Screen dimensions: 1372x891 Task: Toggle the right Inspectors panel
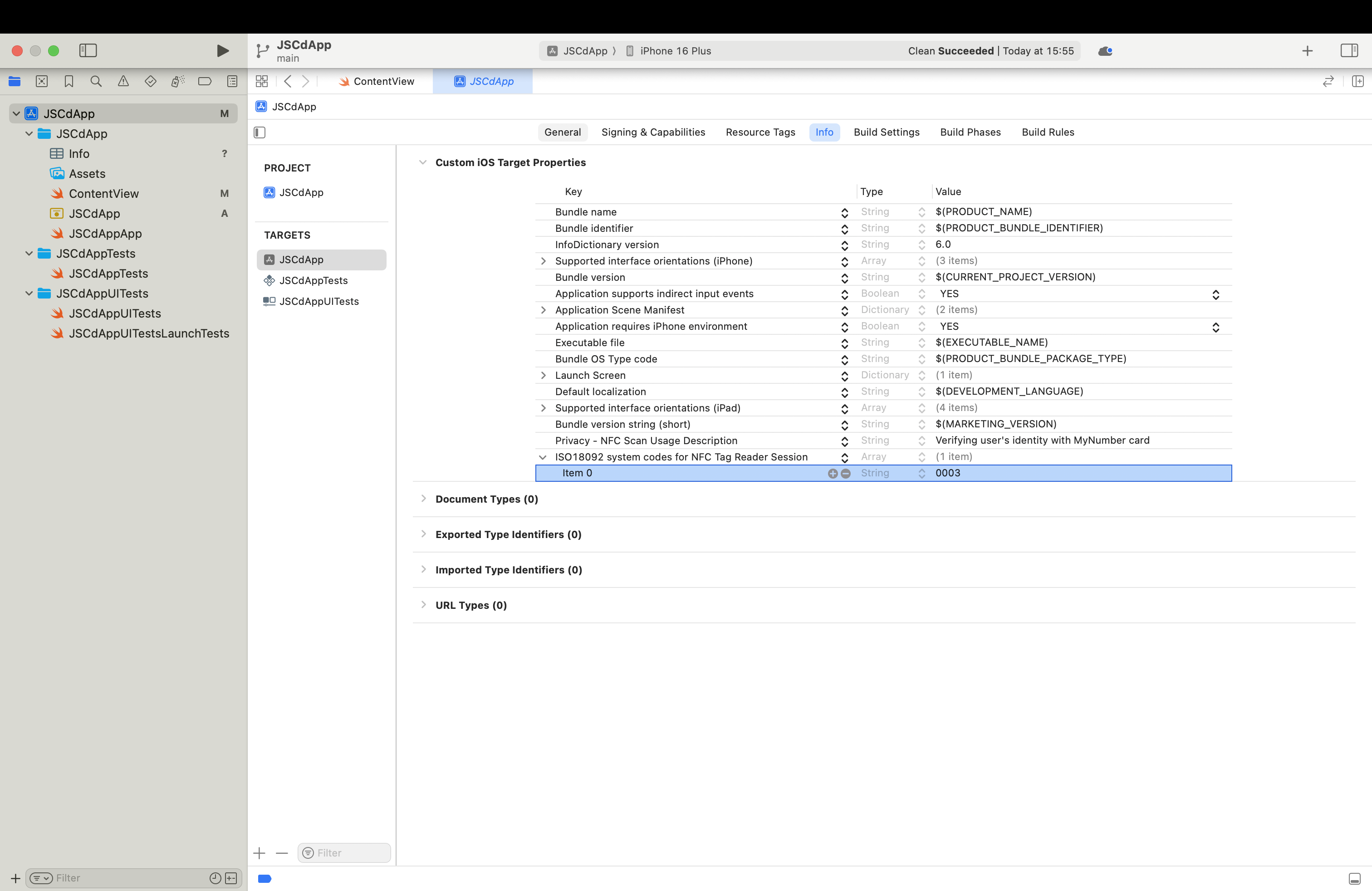click(x=1349, y=51)
